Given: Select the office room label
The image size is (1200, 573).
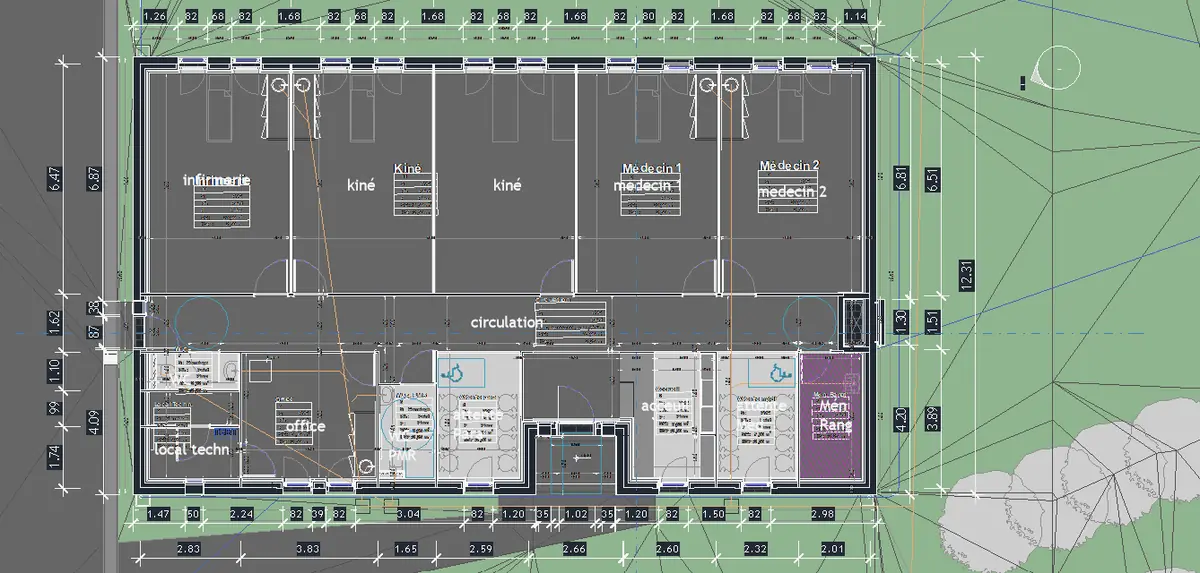Looking at the screenshot, I should click(306, 426).
